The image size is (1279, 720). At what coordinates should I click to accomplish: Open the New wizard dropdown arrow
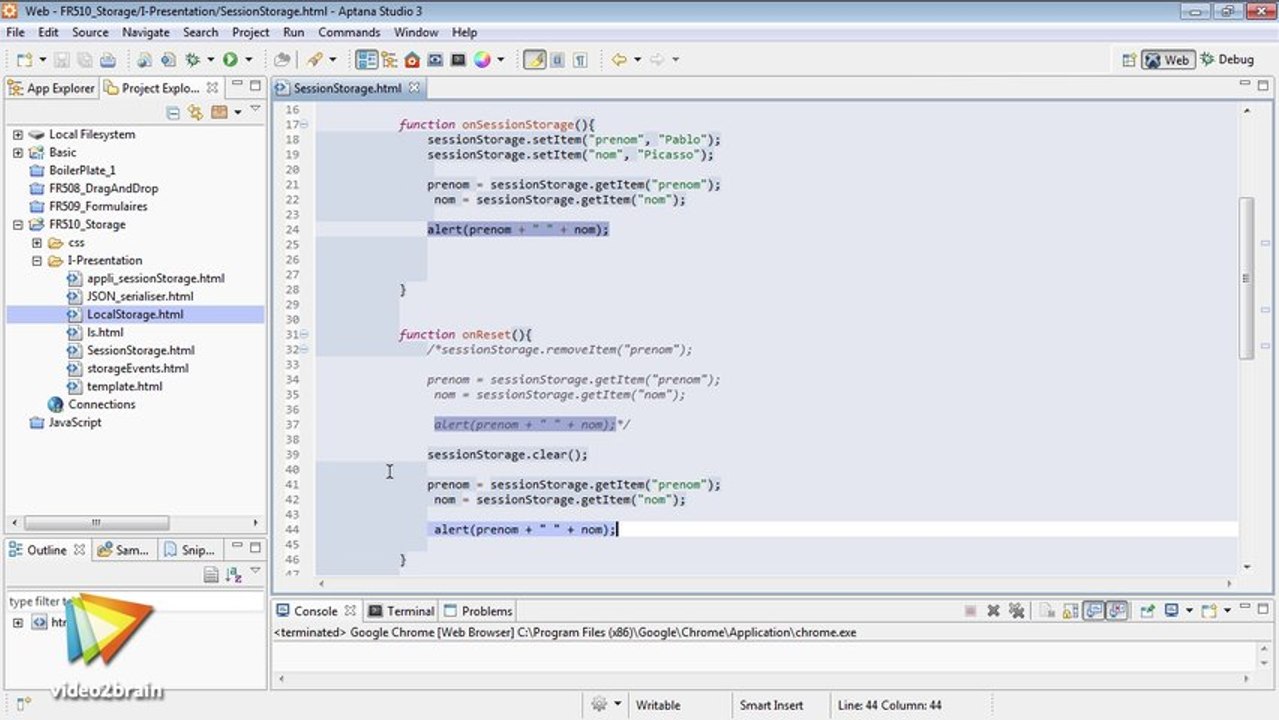pyautogui.click(x=42, y=60)
